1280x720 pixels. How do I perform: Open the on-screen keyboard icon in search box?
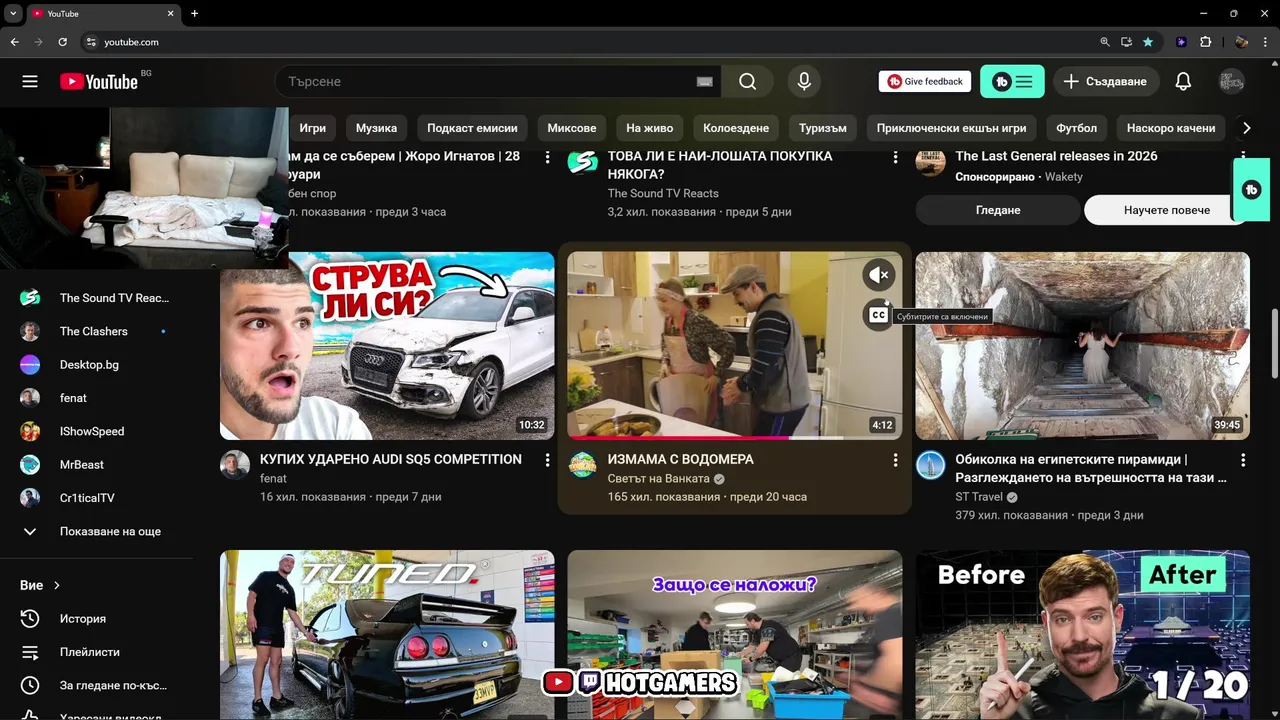[705, 81]
